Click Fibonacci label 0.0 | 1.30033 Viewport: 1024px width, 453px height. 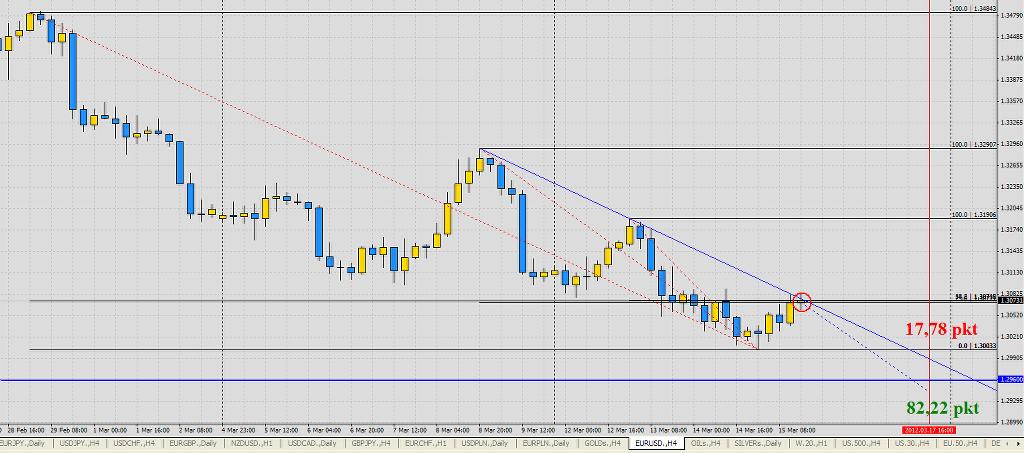(x=976, y=346)
